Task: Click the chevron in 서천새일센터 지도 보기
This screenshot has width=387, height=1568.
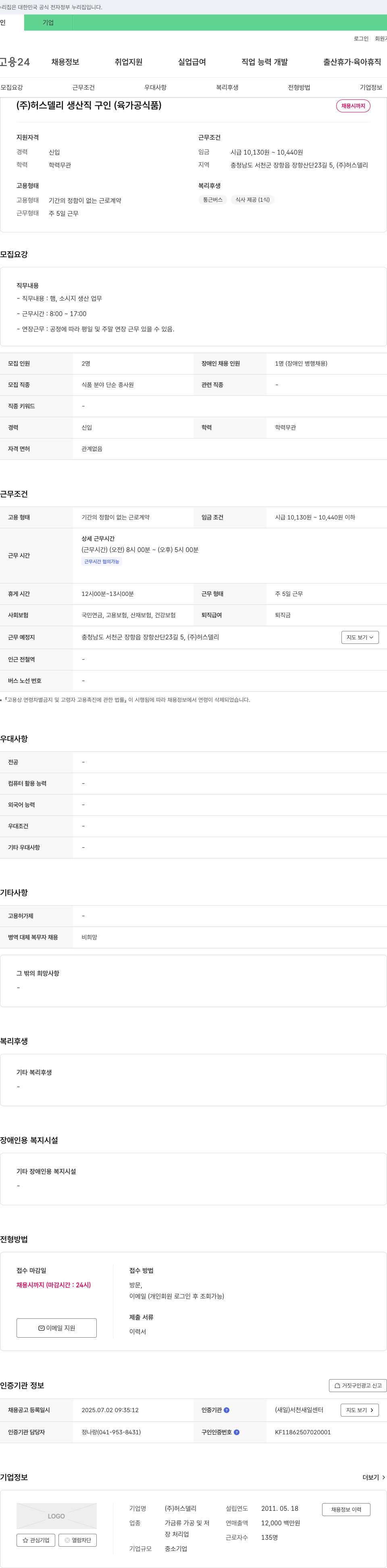Action: tap(372, 1410)
